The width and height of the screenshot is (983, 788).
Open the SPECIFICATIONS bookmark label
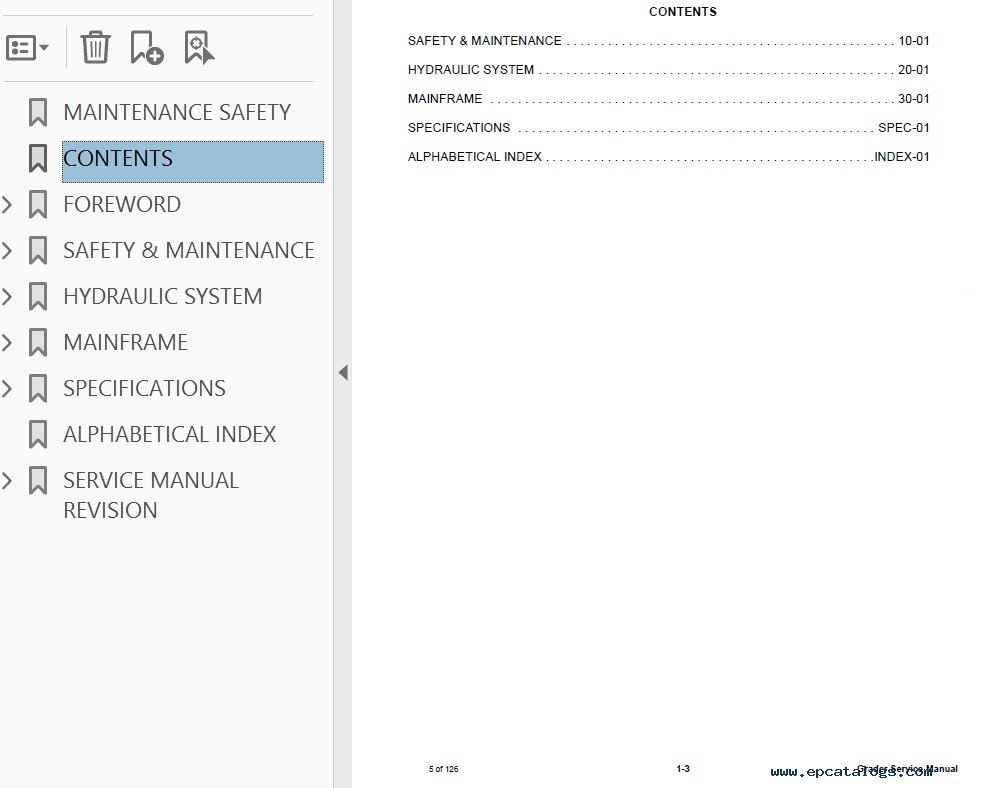[144, 388]
